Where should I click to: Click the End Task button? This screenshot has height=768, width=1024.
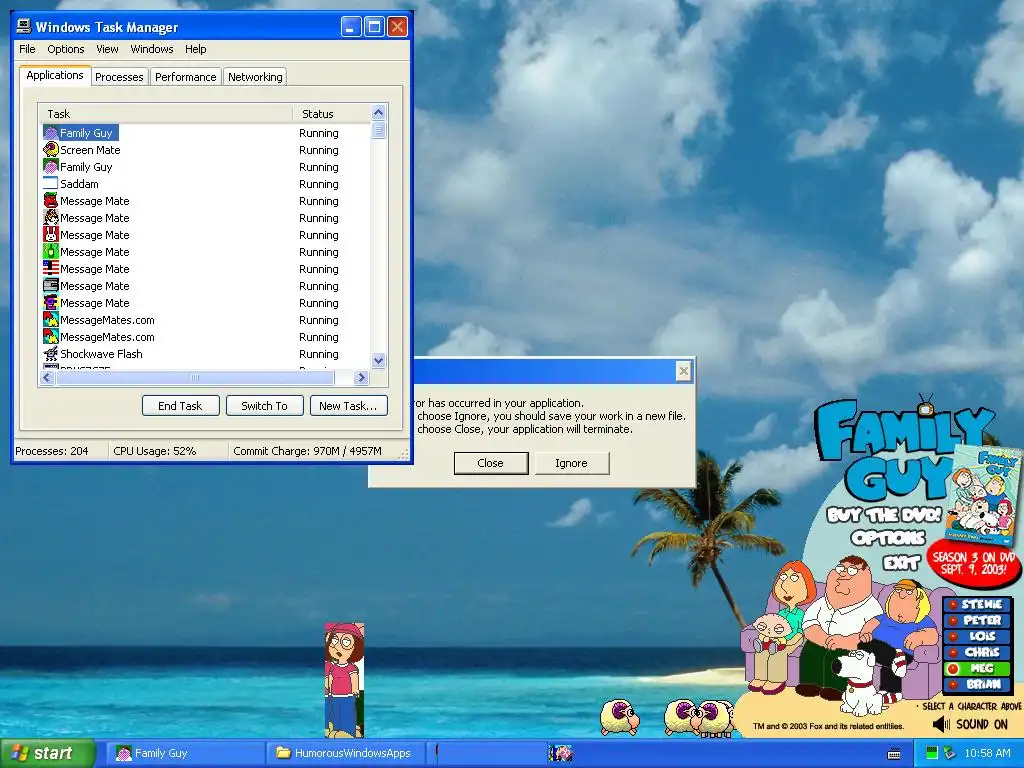180,406
